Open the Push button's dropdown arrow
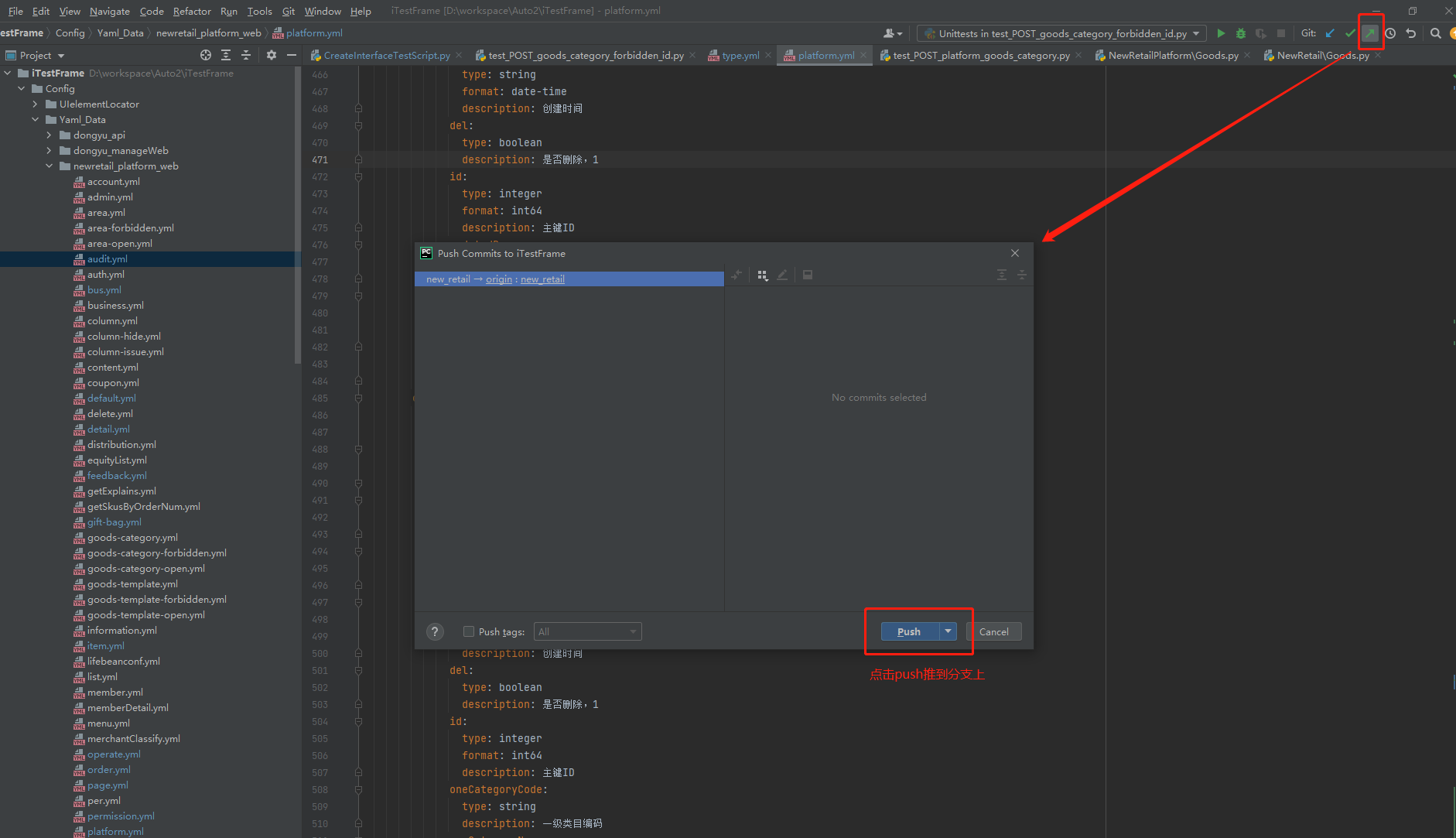Viewport: 1456px width, 838px height. click(948, 631)
